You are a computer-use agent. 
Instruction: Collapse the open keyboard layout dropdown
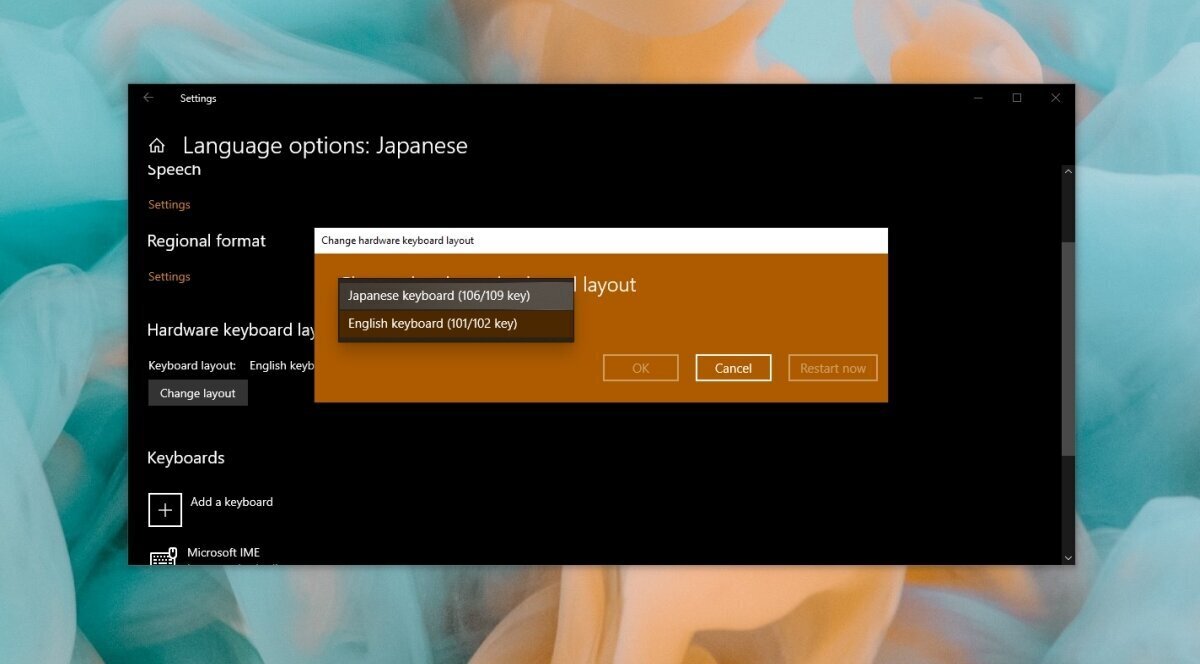point(455,294)
